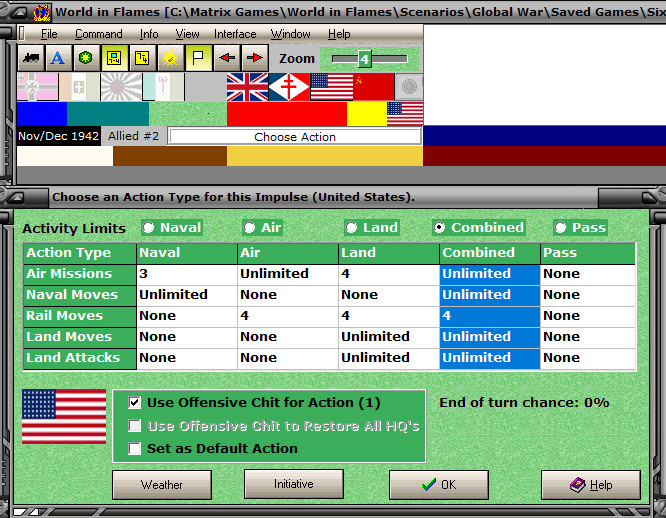Image resolution: width=666 pixels, height=518 pixels.
Task: Click the yellow counter icon showing 4
Action: click(142, 58)
